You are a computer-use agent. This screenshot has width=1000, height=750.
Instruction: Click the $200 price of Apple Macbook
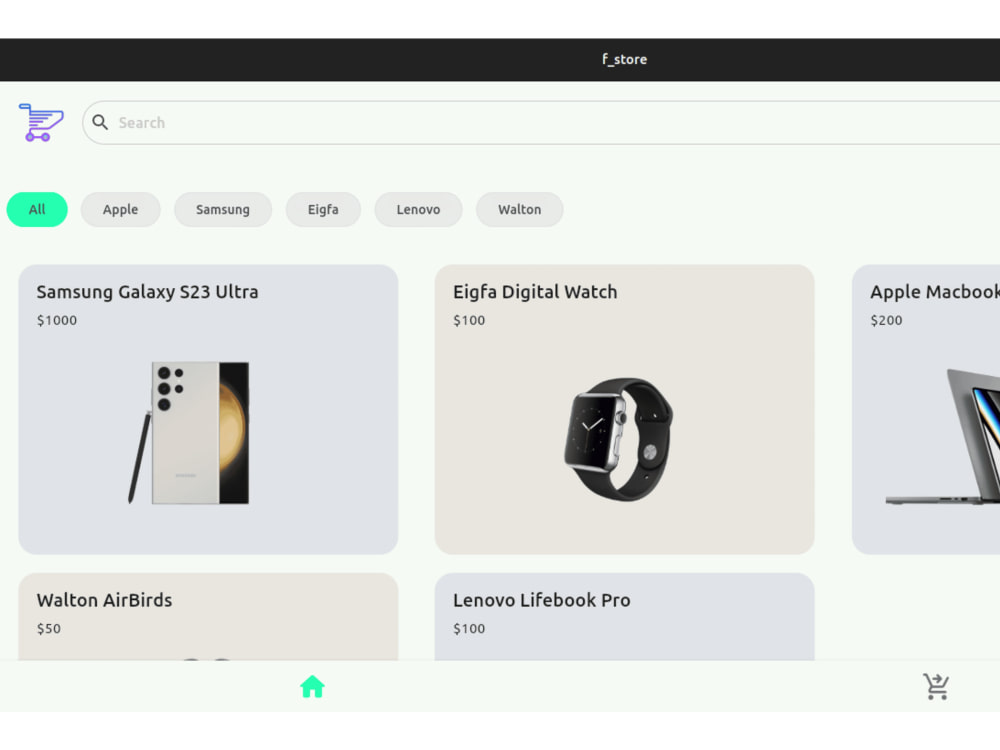click(x=886, y=320)
